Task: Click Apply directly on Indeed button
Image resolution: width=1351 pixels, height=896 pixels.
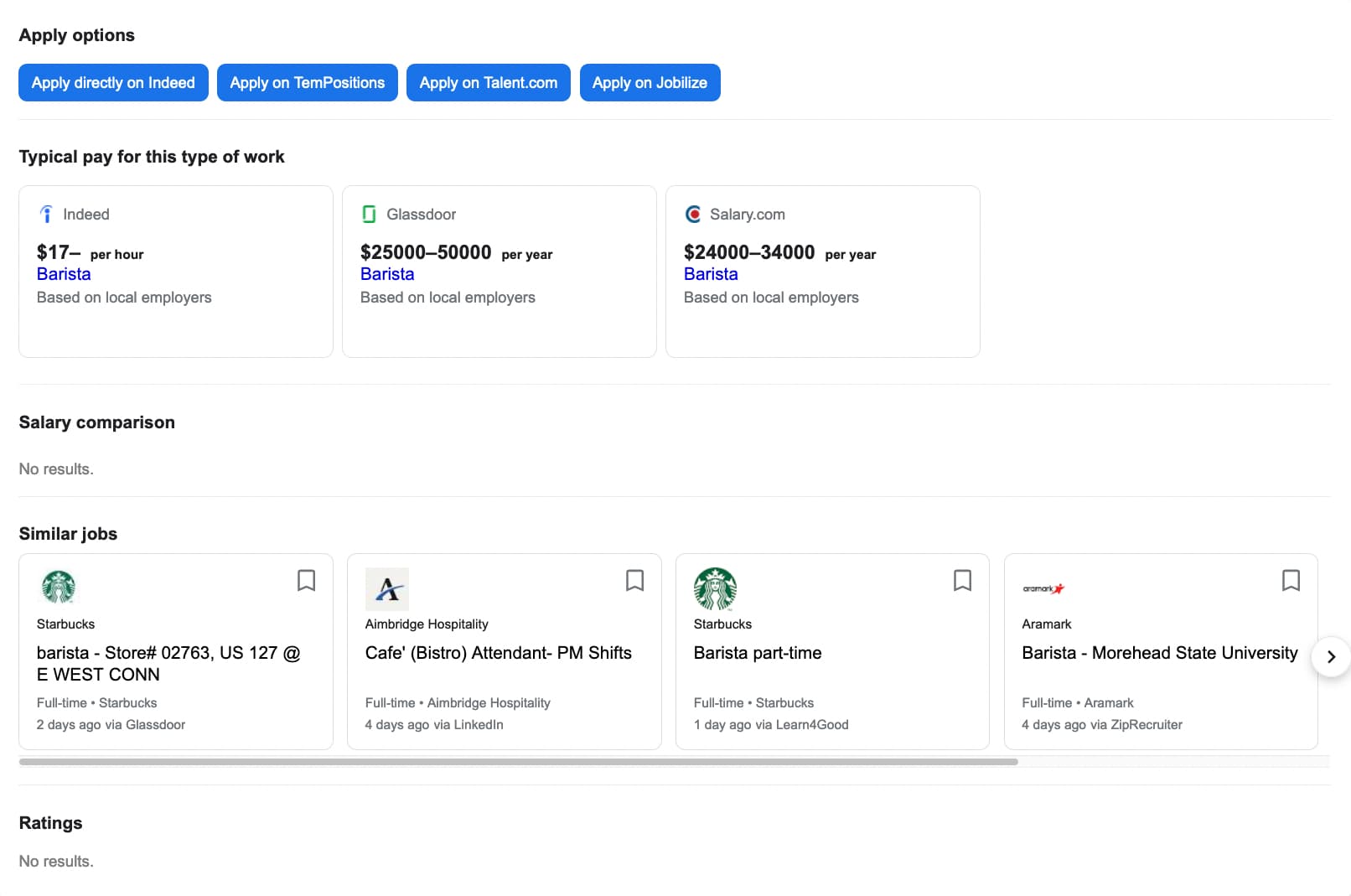Action: click(113, 83)
